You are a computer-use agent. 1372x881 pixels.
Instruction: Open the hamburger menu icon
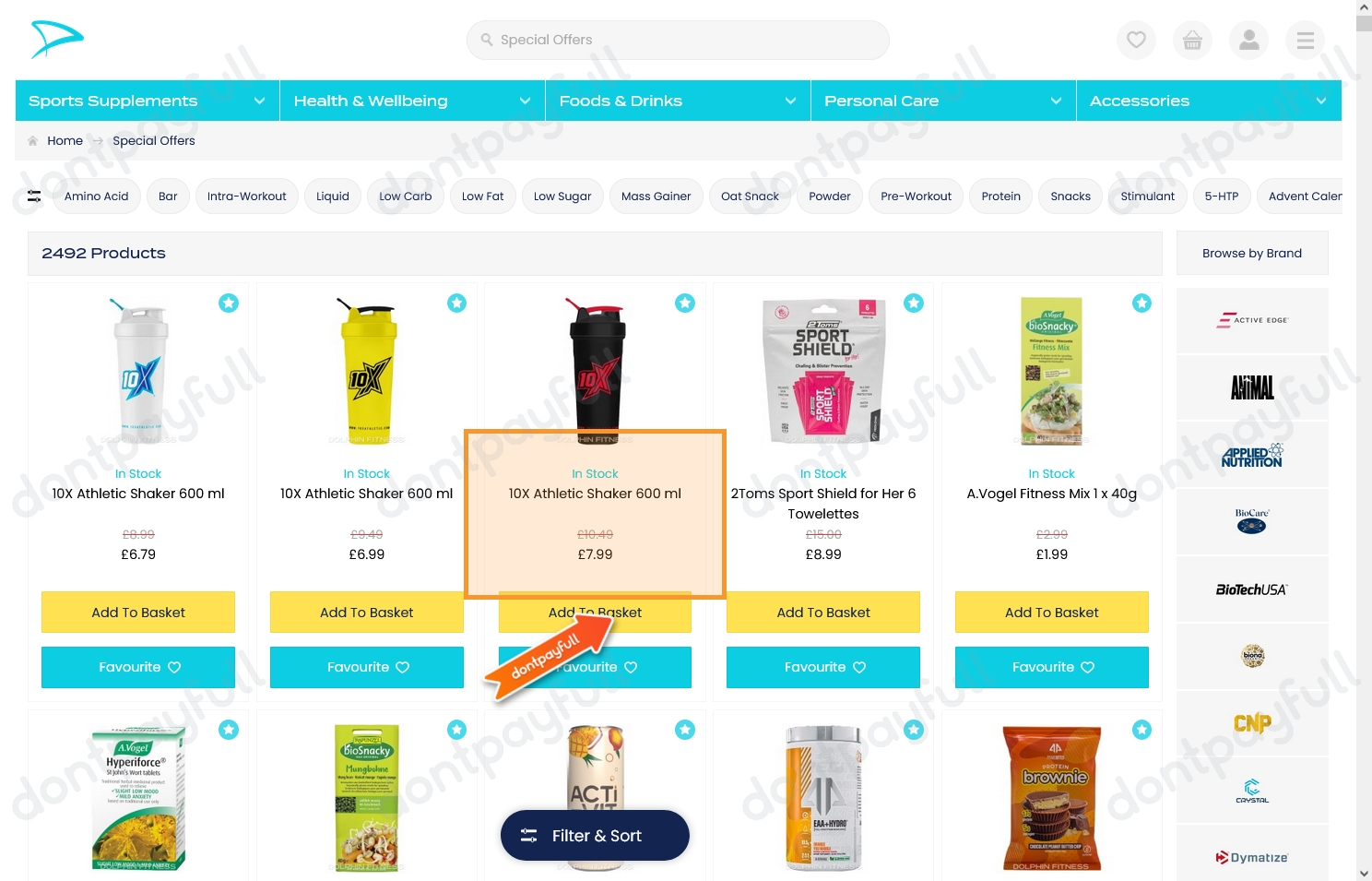coord(1306,40)
